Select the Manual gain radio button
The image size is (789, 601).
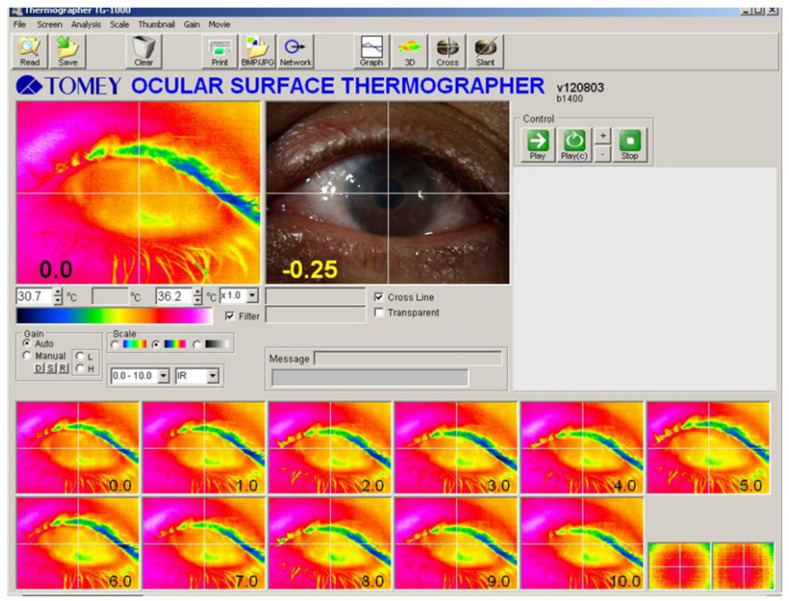coord(27,355)
